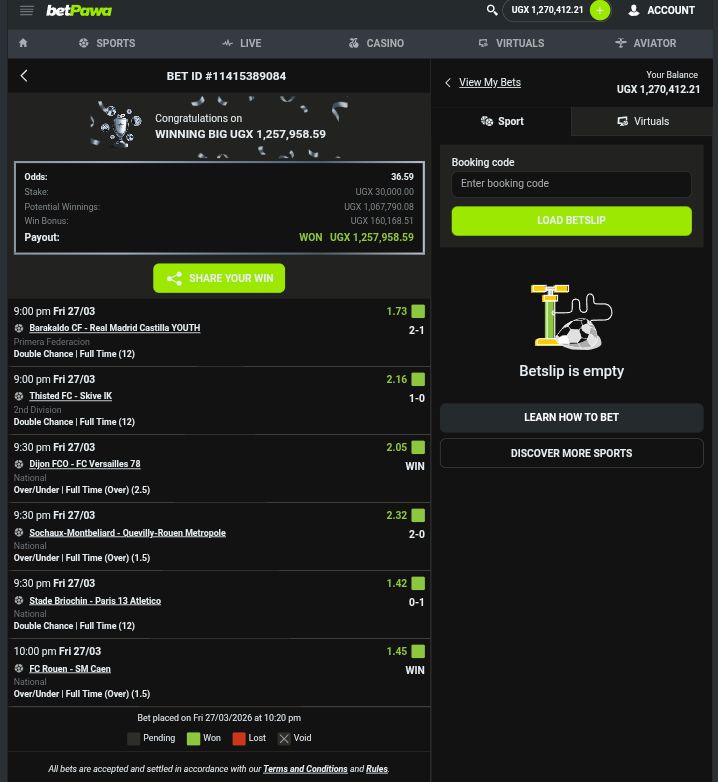Click the football icon beside Barakaldo CF

[x=19, y=328]
